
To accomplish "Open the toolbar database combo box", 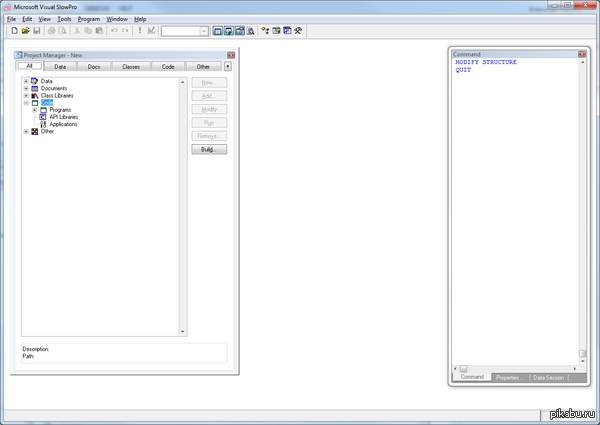I will (x=204, y=31).
